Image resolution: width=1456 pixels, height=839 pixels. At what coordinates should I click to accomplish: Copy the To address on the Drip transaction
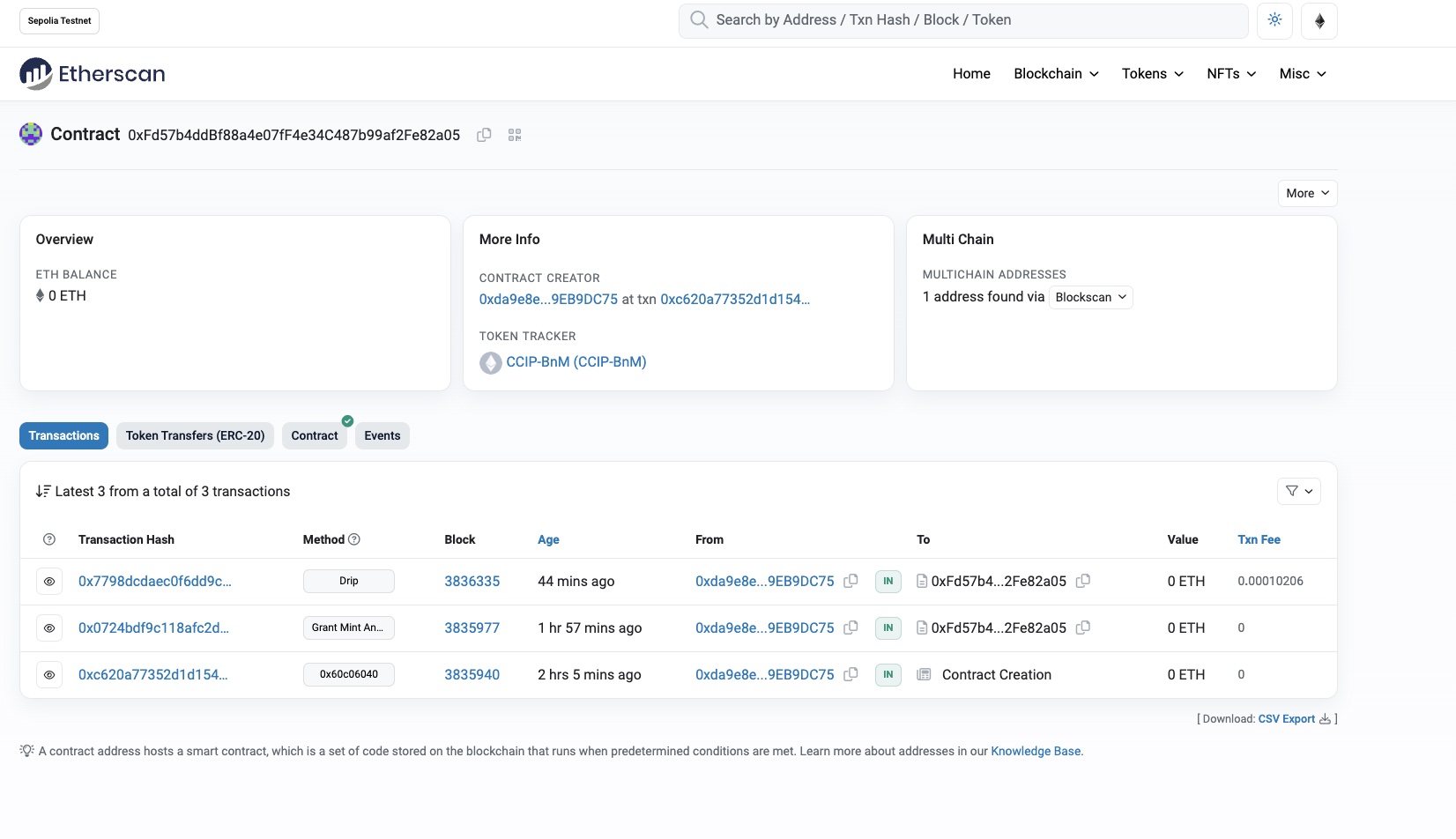point(1083,581)
